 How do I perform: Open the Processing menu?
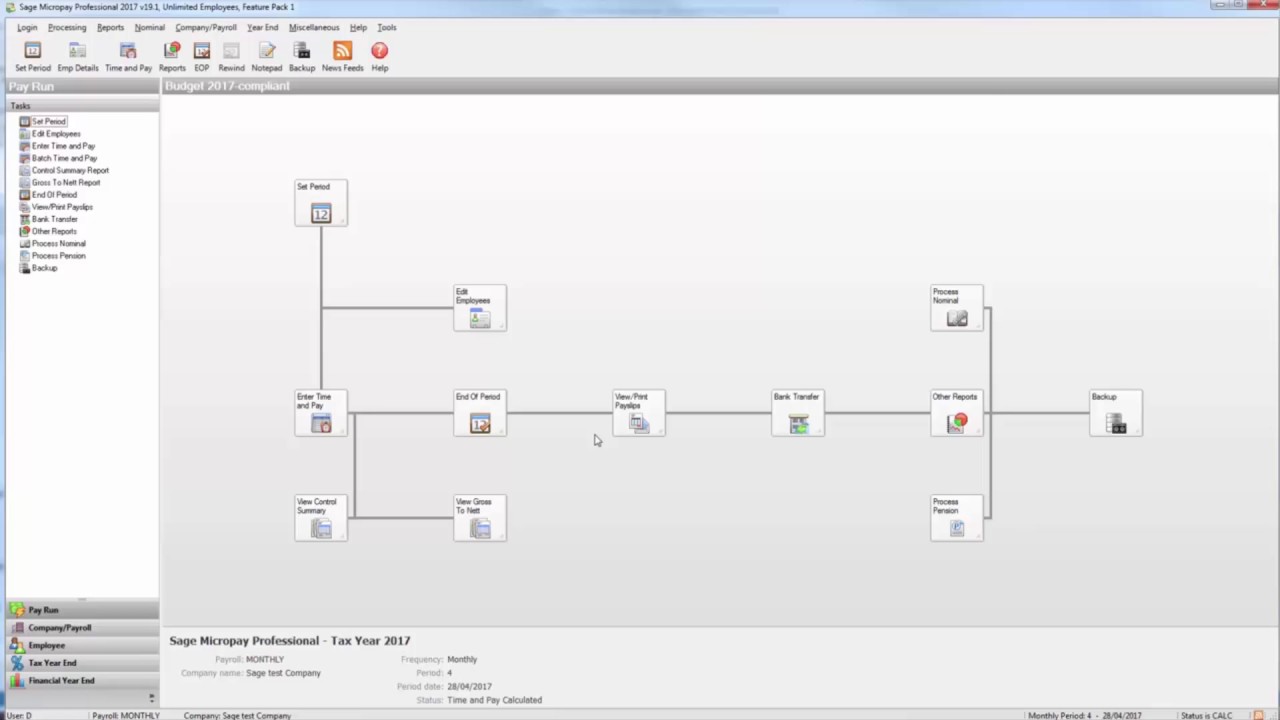67,27
